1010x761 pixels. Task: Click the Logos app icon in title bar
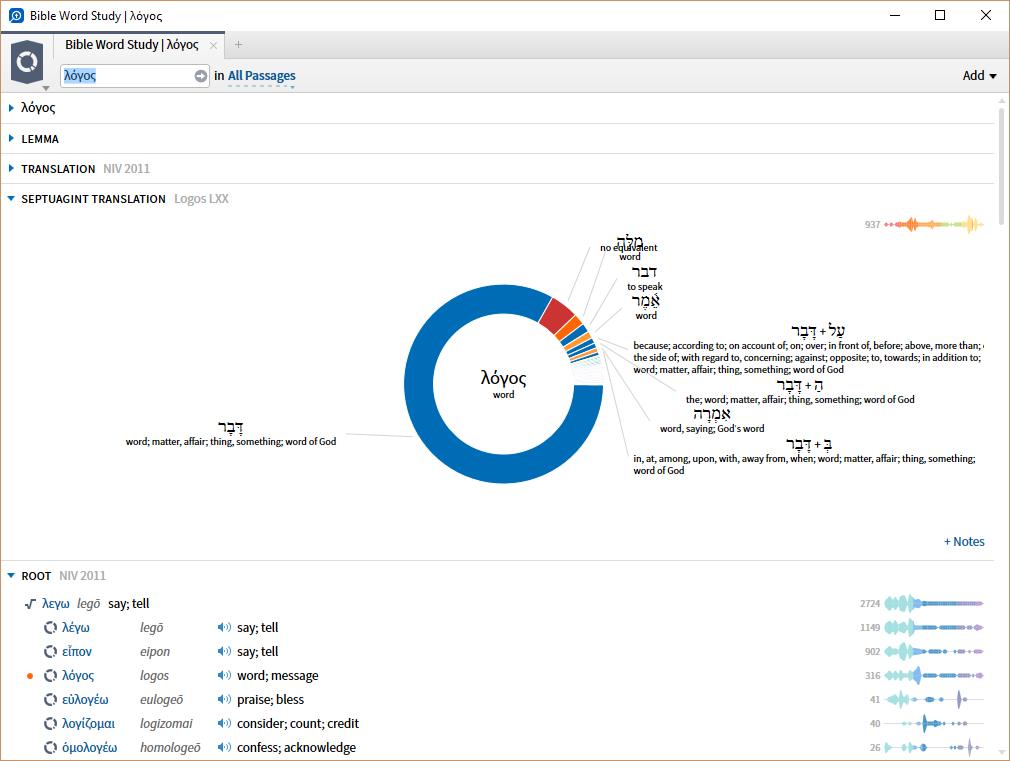(x=16, y=15)
